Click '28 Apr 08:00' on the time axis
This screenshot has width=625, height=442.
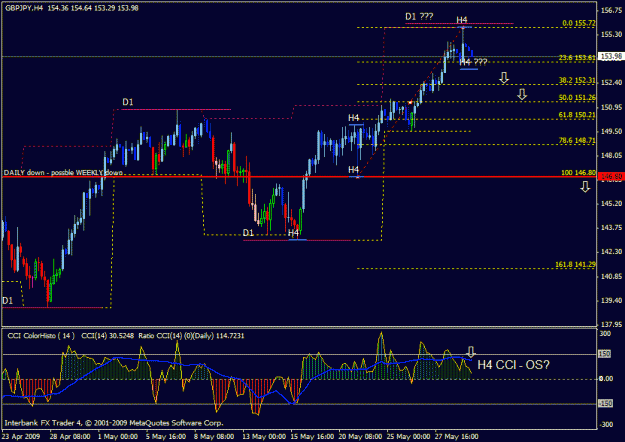tap(70, 436)
